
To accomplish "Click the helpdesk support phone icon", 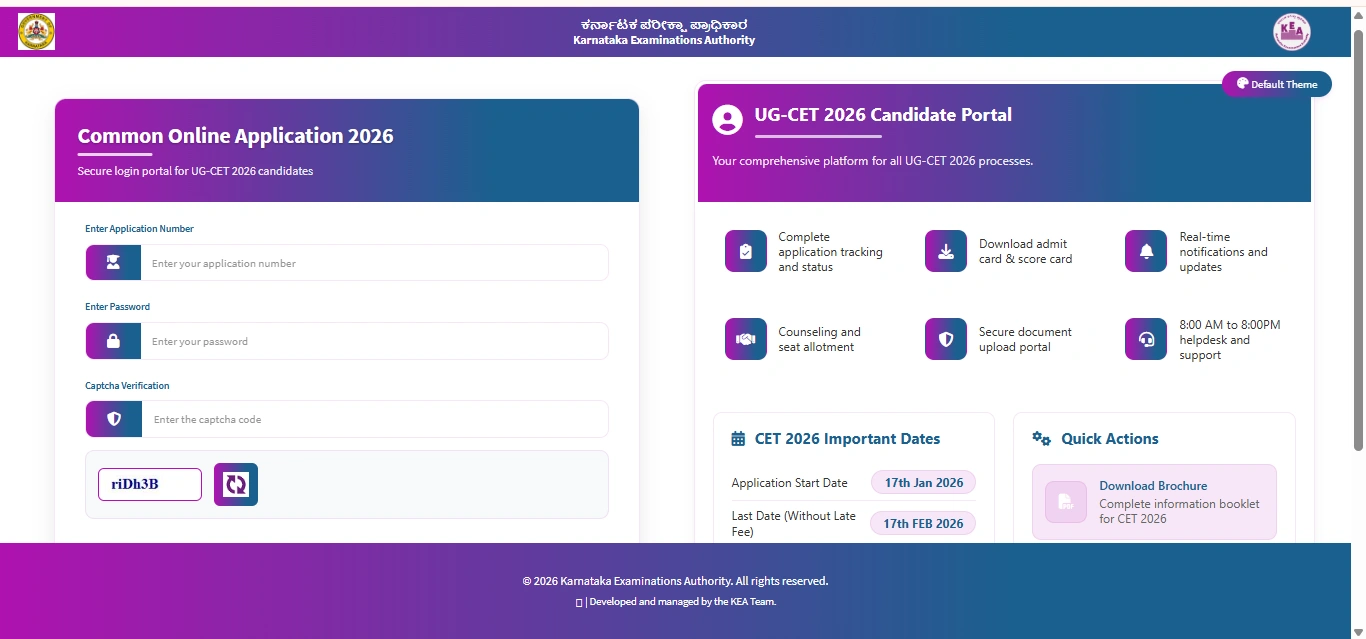I will point(1145,339).
